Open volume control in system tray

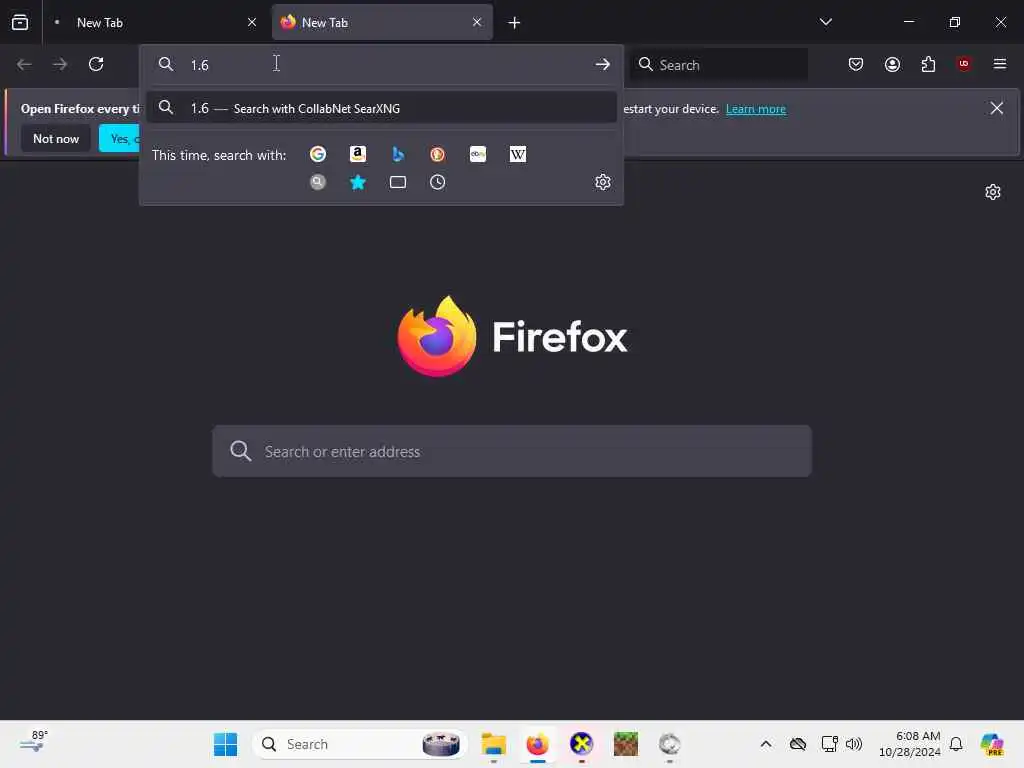coord(854,744)
